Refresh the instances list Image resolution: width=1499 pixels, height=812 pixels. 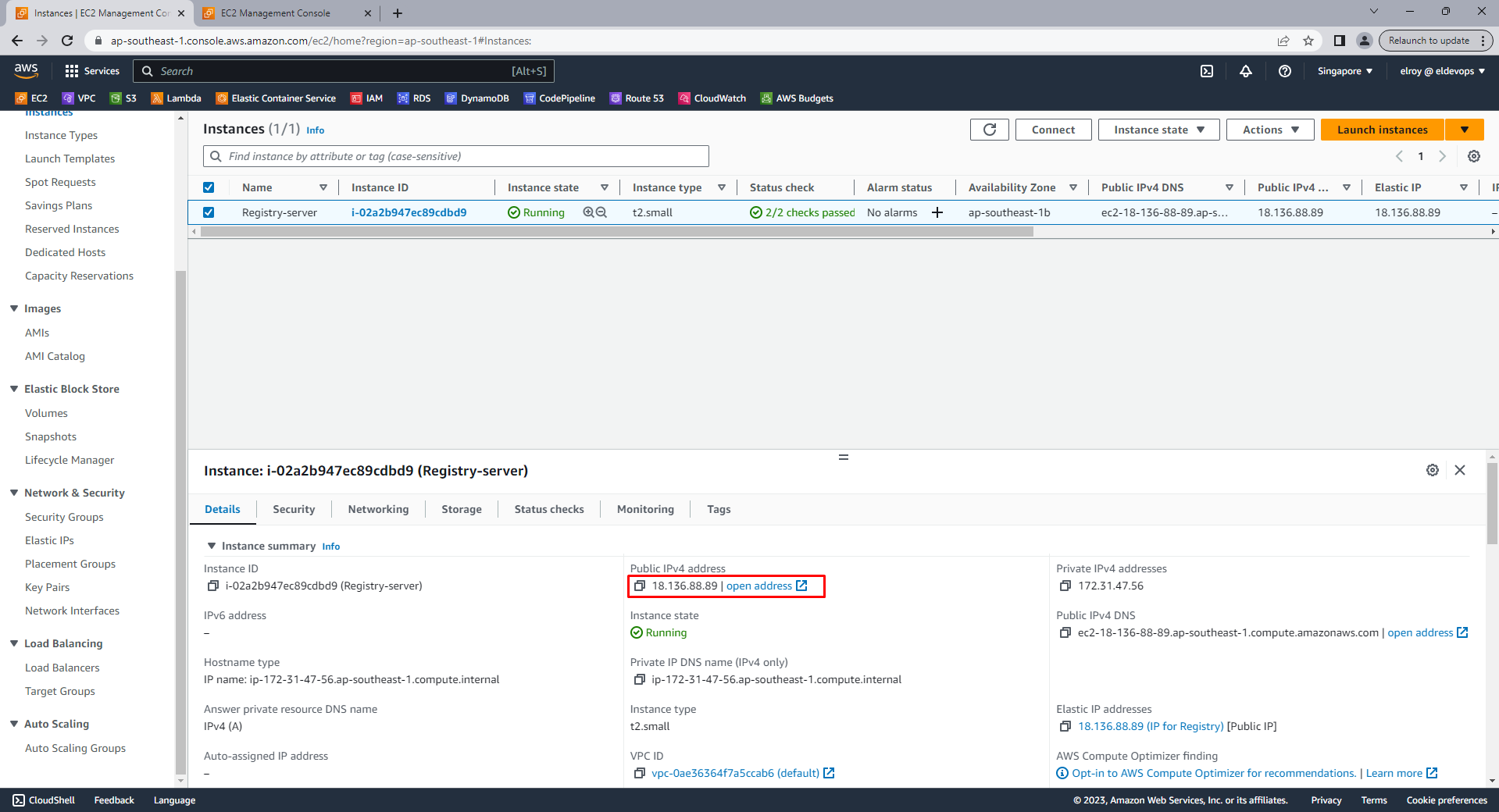click(990, 130)
